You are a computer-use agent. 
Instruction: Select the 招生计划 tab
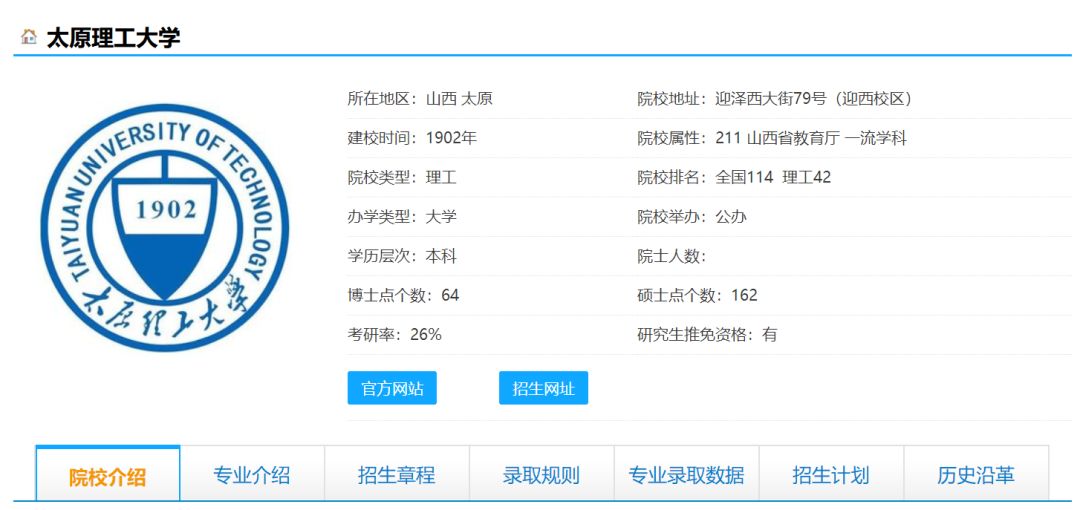[831, 475]
